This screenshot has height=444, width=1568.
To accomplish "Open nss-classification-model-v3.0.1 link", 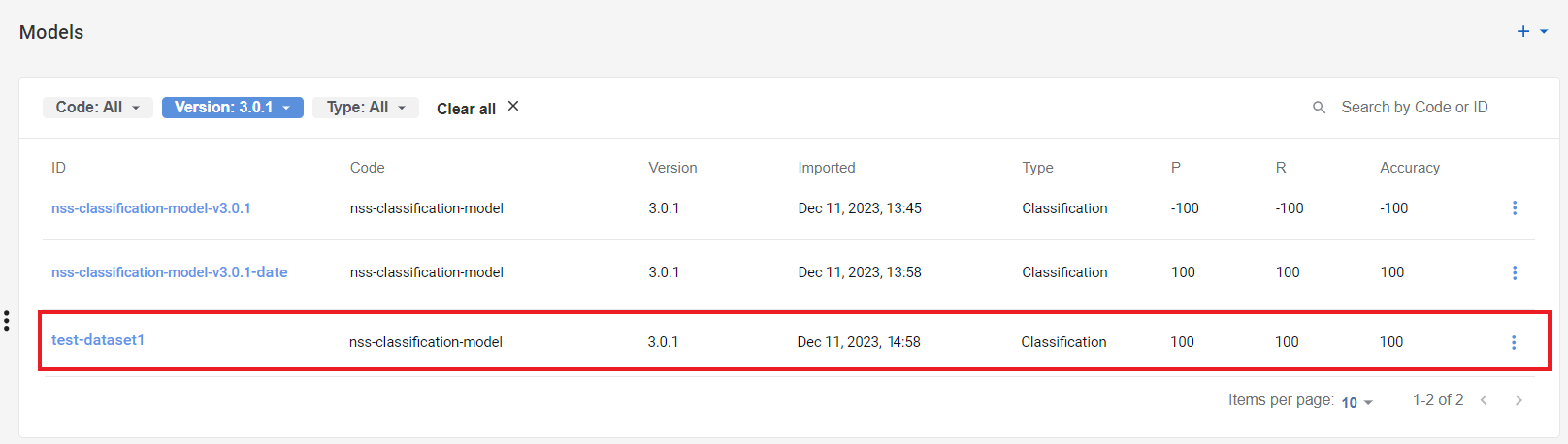I will [151, 208].
